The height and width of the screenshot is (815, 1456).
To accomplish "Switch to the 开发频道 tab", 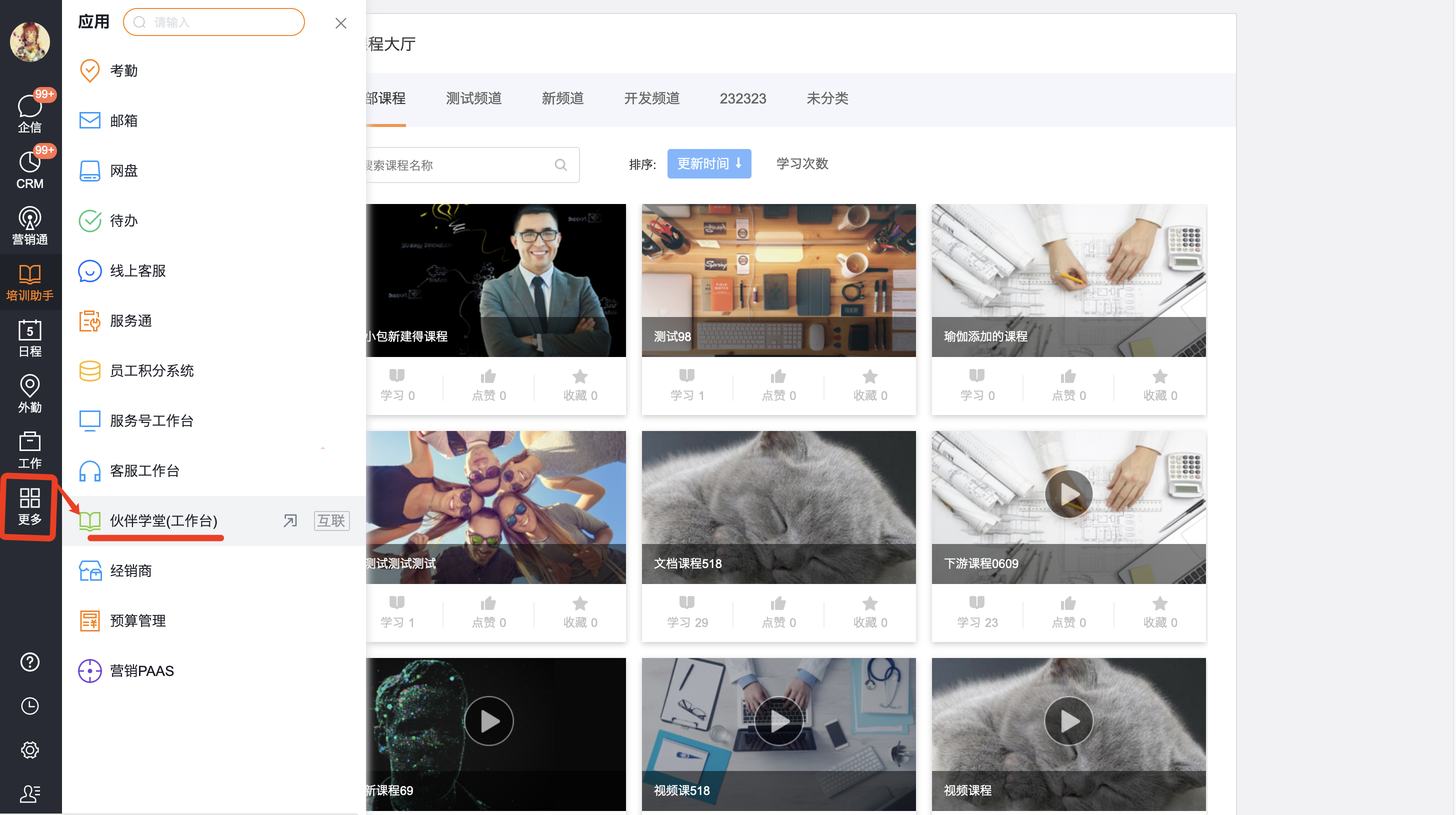I will 651,98.
